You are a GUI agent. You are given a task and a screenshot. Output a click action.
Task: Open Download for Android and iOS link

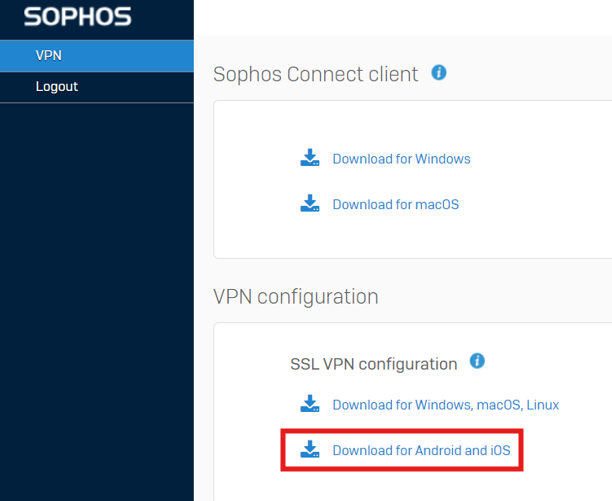tap(422, 450)
